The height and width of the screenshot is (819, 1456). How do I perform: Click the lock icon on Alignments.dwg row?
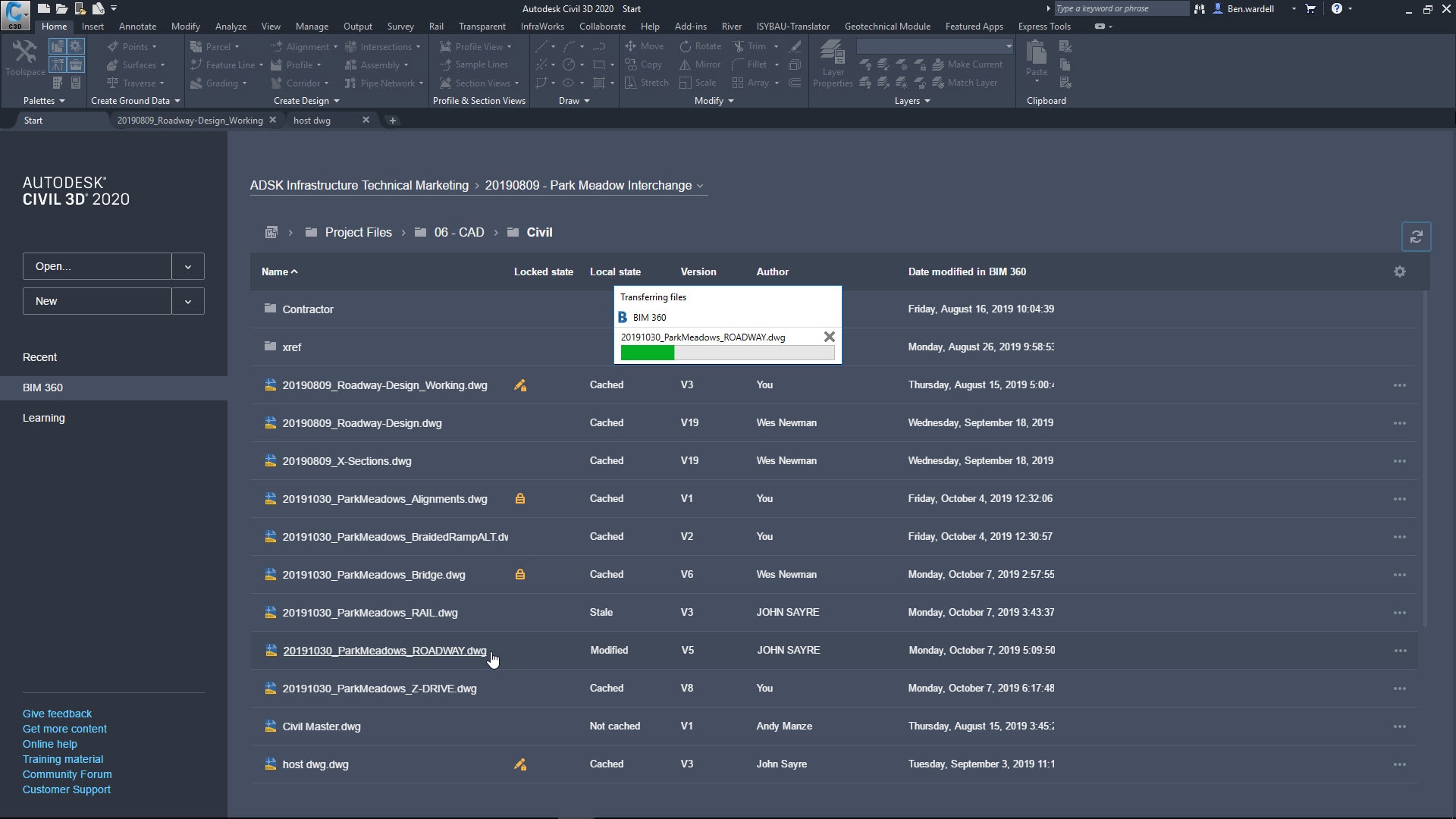[x=520, y=499]
